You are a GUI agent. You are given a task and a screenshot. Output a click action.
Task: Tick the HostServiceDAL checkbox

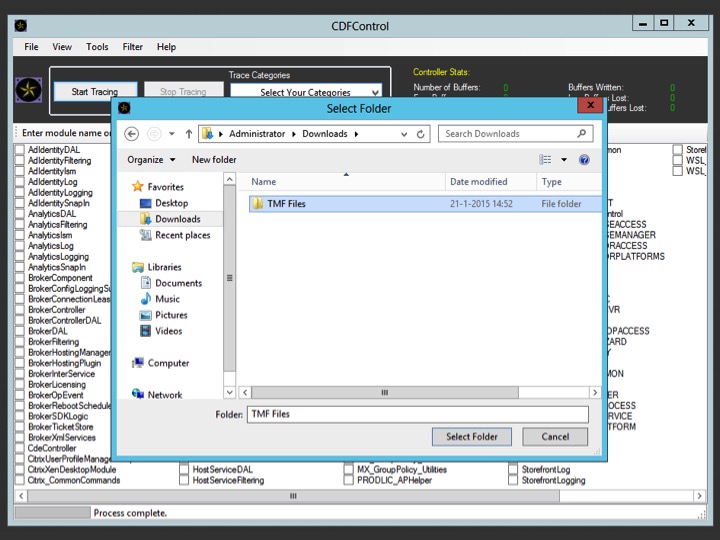[x=184, y=469]
